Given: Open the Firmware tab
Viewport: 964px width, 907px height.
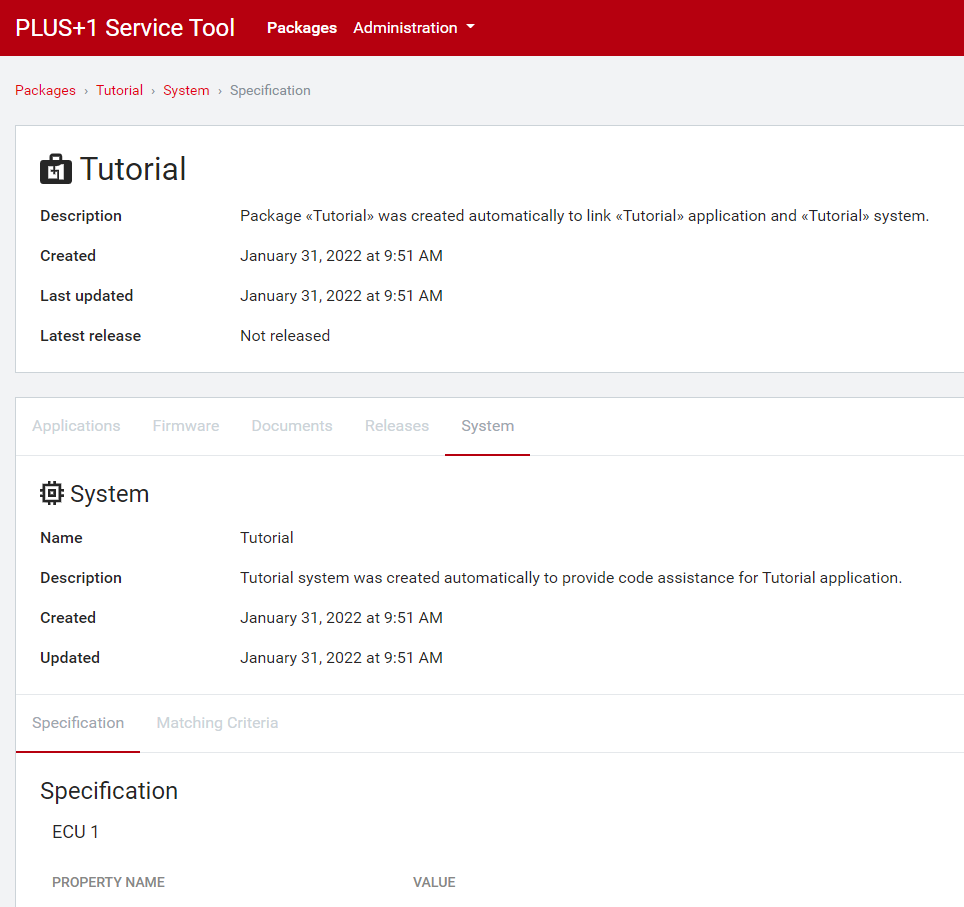Looking at the screenshot, I should [185, 425].
